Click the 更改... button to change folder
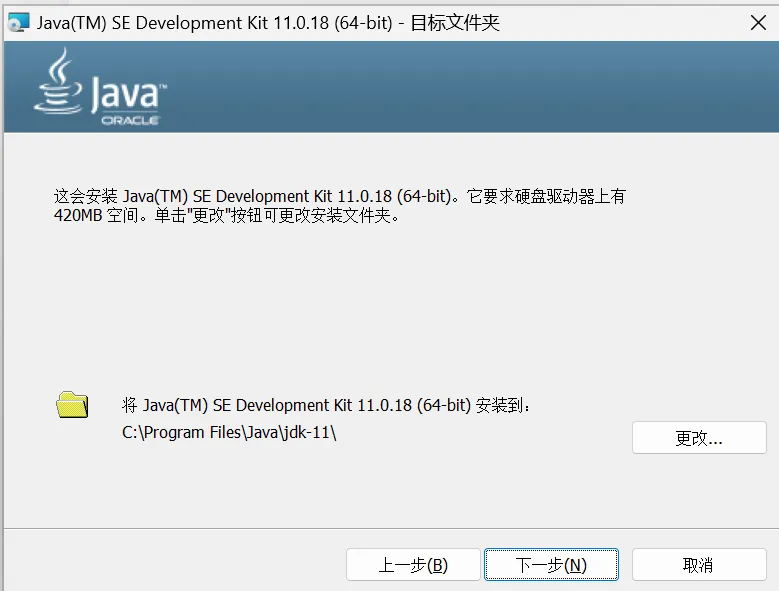Screen dimensions: 779x591 [699, 438]
